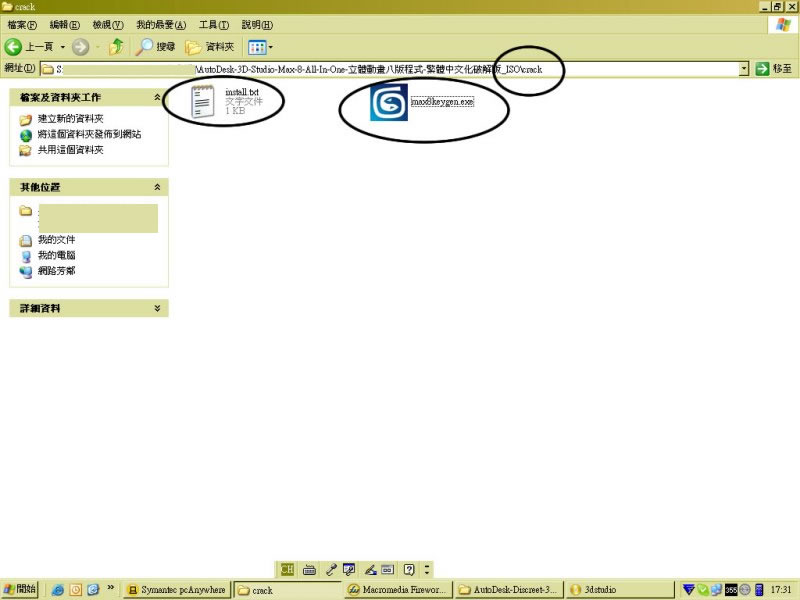Click 建立新的資料夾 link
The image size is (800, 600).
(x=70, y=119)
